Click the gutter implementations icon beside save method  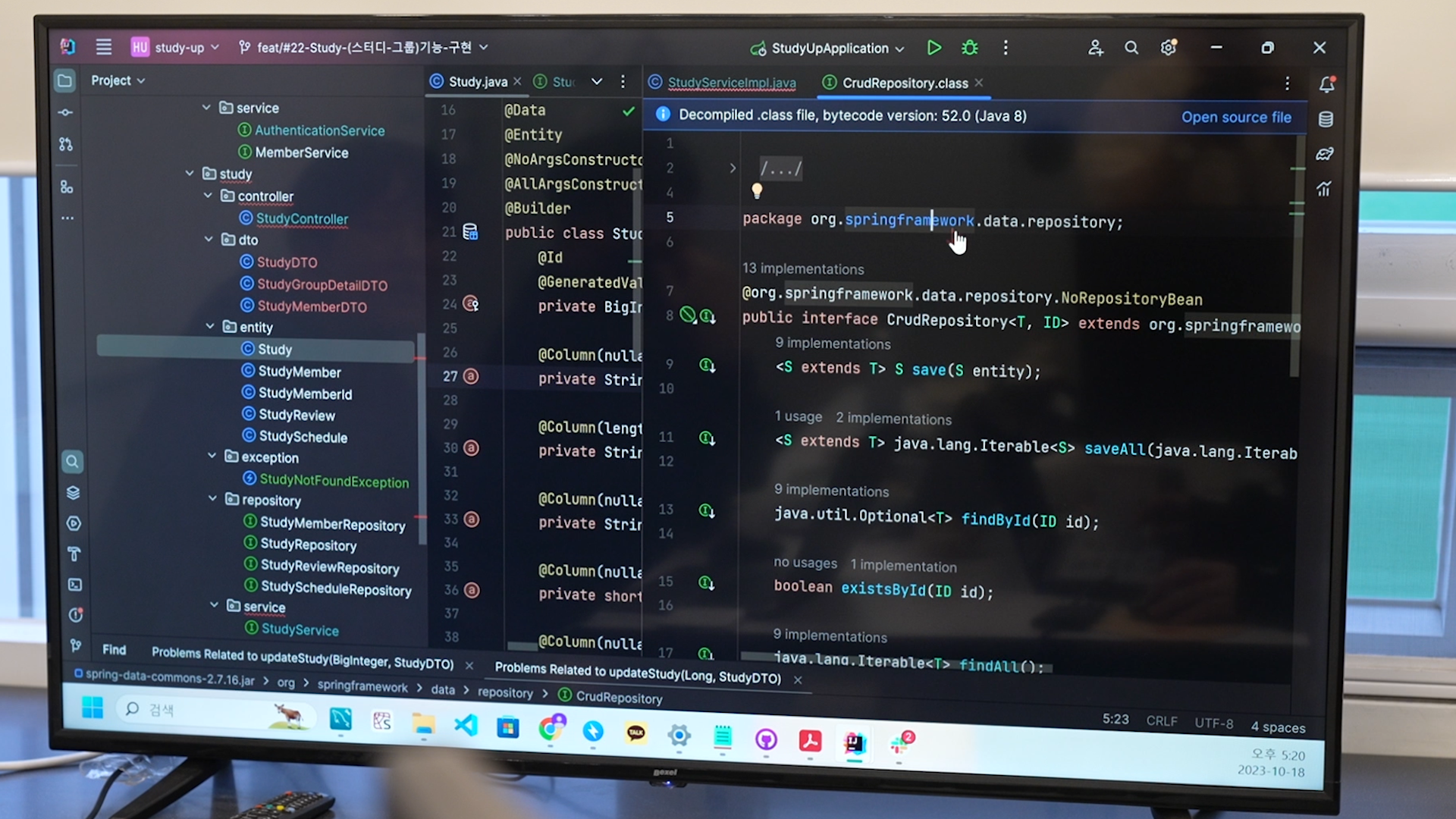pos(707,366)
